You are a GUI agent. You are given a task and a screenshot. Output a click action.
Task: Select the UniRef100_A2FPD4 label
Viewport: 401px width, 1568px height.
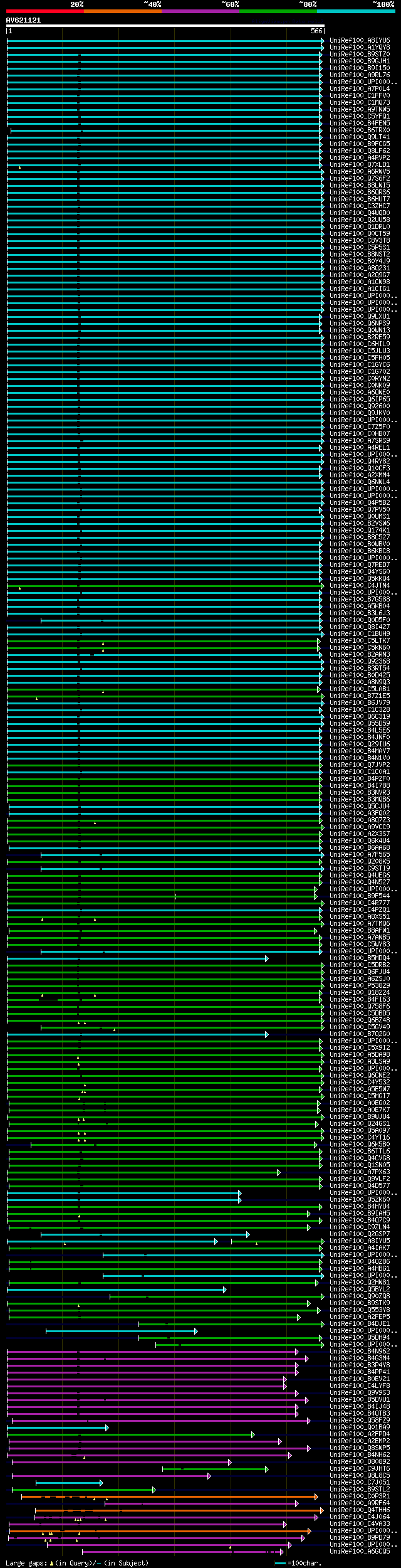(x=360, y=1434)
